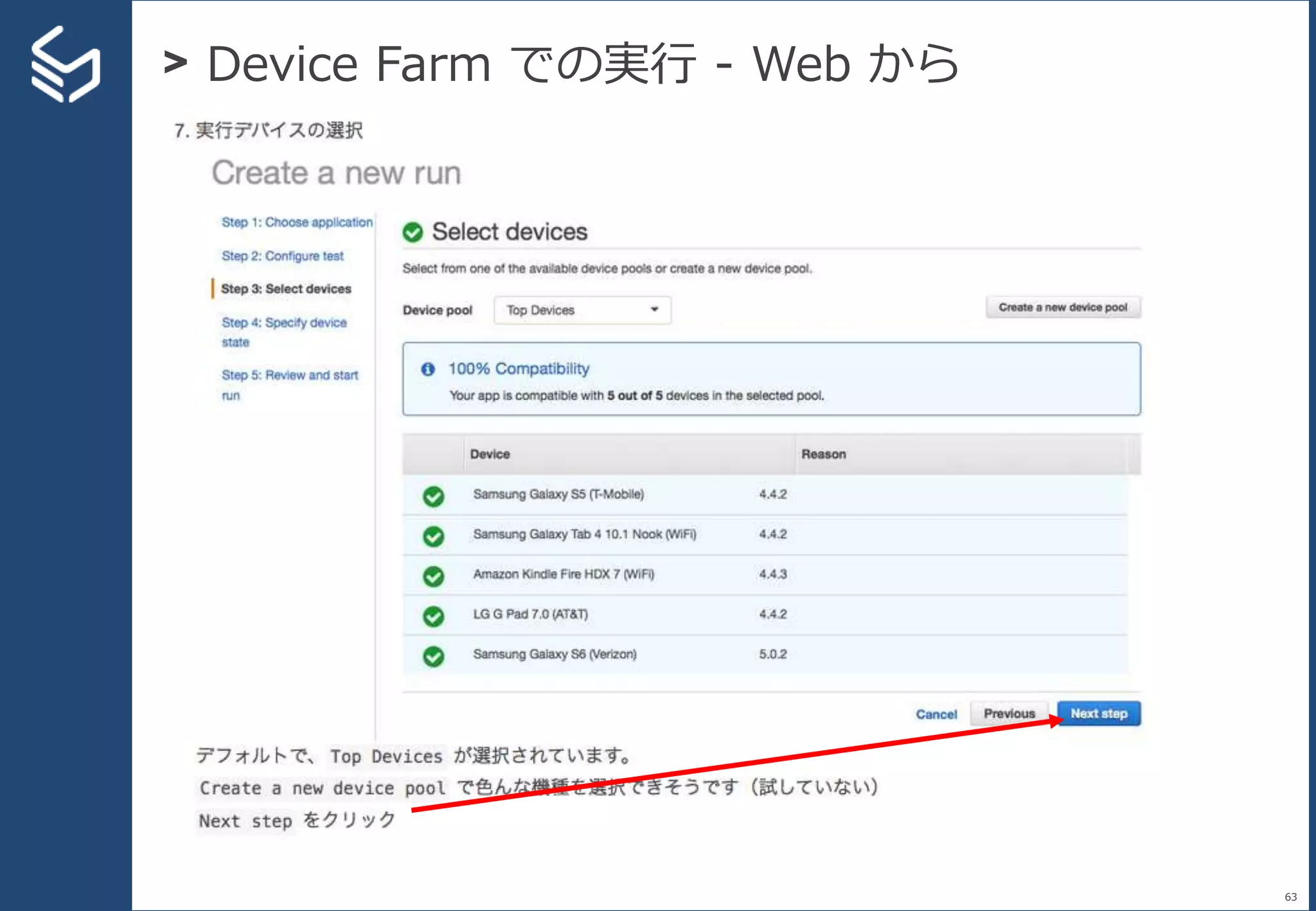Click the 4.4.2 version of Galaxy S5 (T-Mobile)

772,494
